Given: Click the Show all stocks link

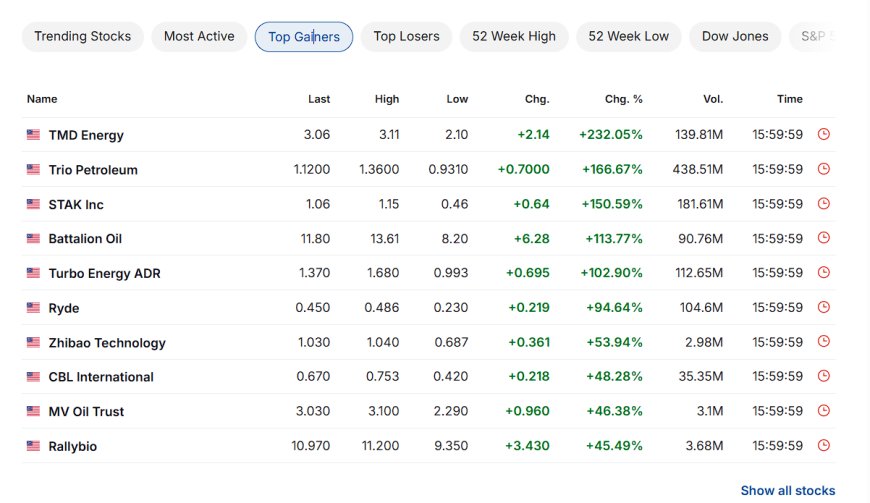Looking at the screenshot, I should coord(788,491).
